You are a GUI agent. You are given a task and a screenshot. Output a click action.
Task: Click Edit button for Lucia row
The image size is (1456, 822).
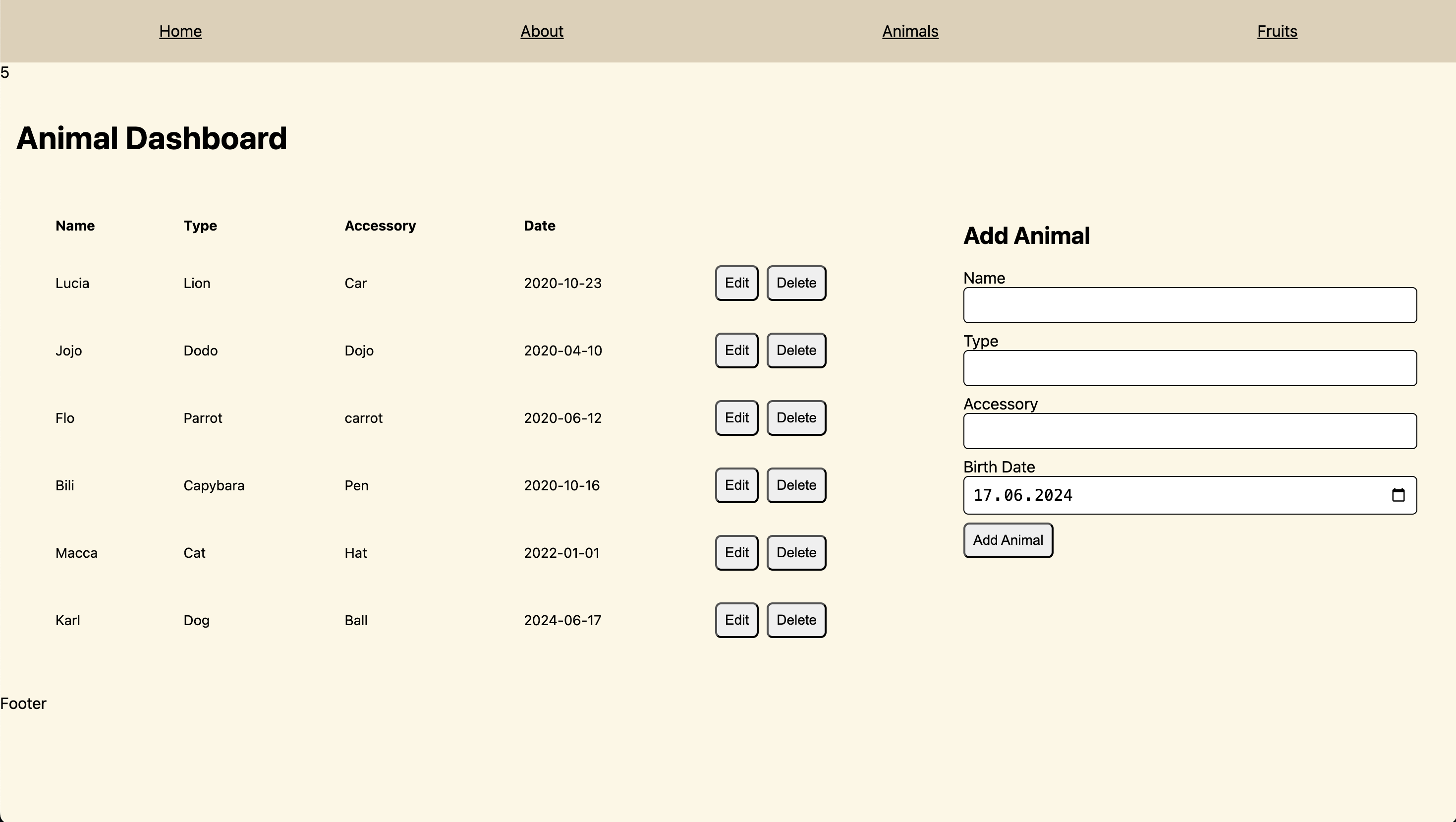click(x=736, y=283)
